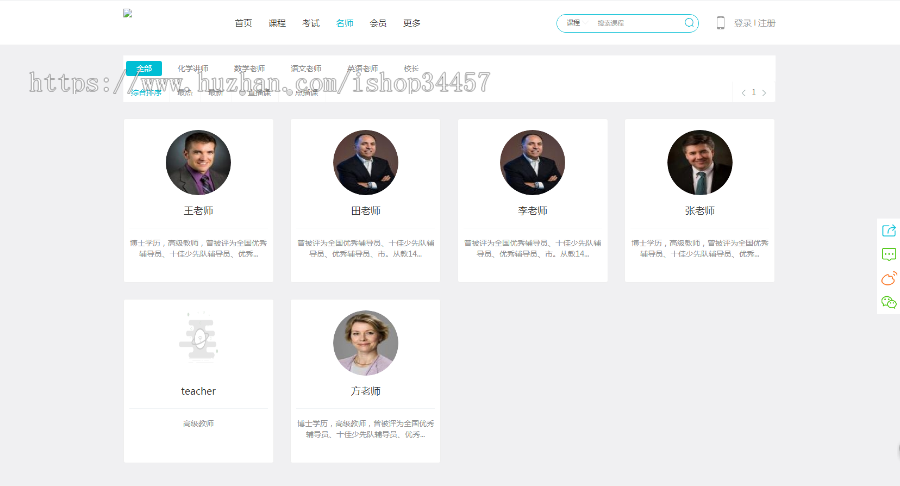900x486 pixels.
Task: Go to previous page with left arrow
Action: point(743,92)
